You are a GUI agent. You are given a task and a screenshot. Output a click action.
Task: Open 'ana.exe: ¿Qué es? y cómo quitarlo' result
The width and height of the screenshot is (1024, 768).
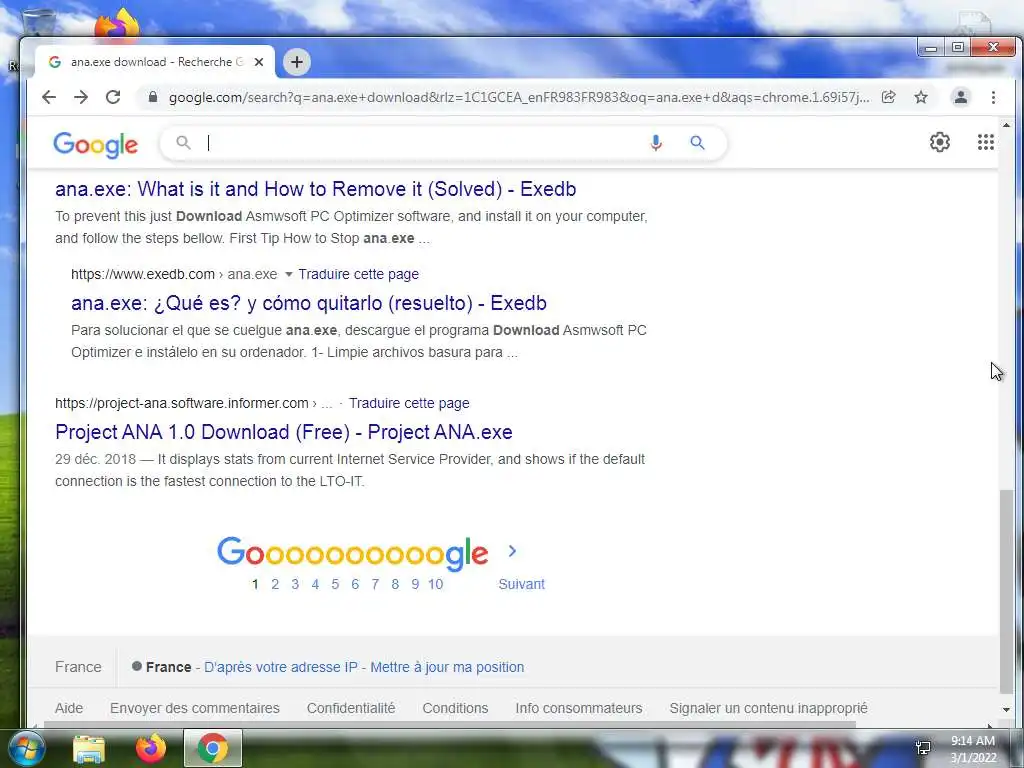click(x=309, y=303)
